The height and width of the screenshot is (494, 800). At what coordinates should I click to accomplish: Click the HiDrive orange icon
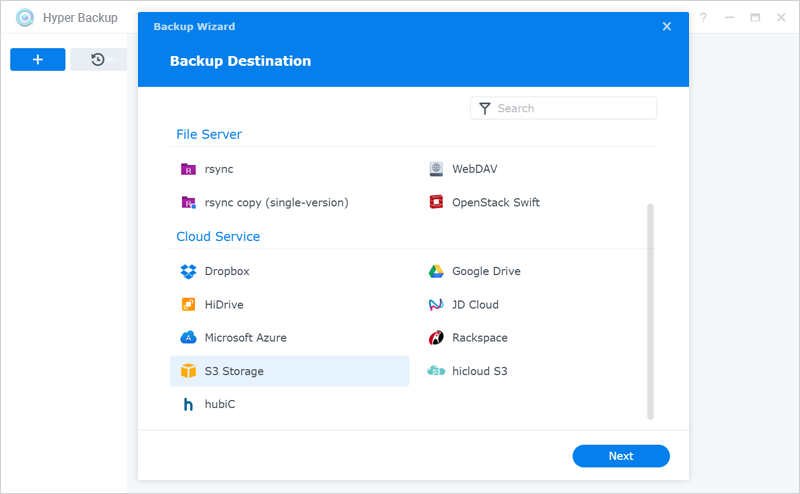tap(188, 305)
